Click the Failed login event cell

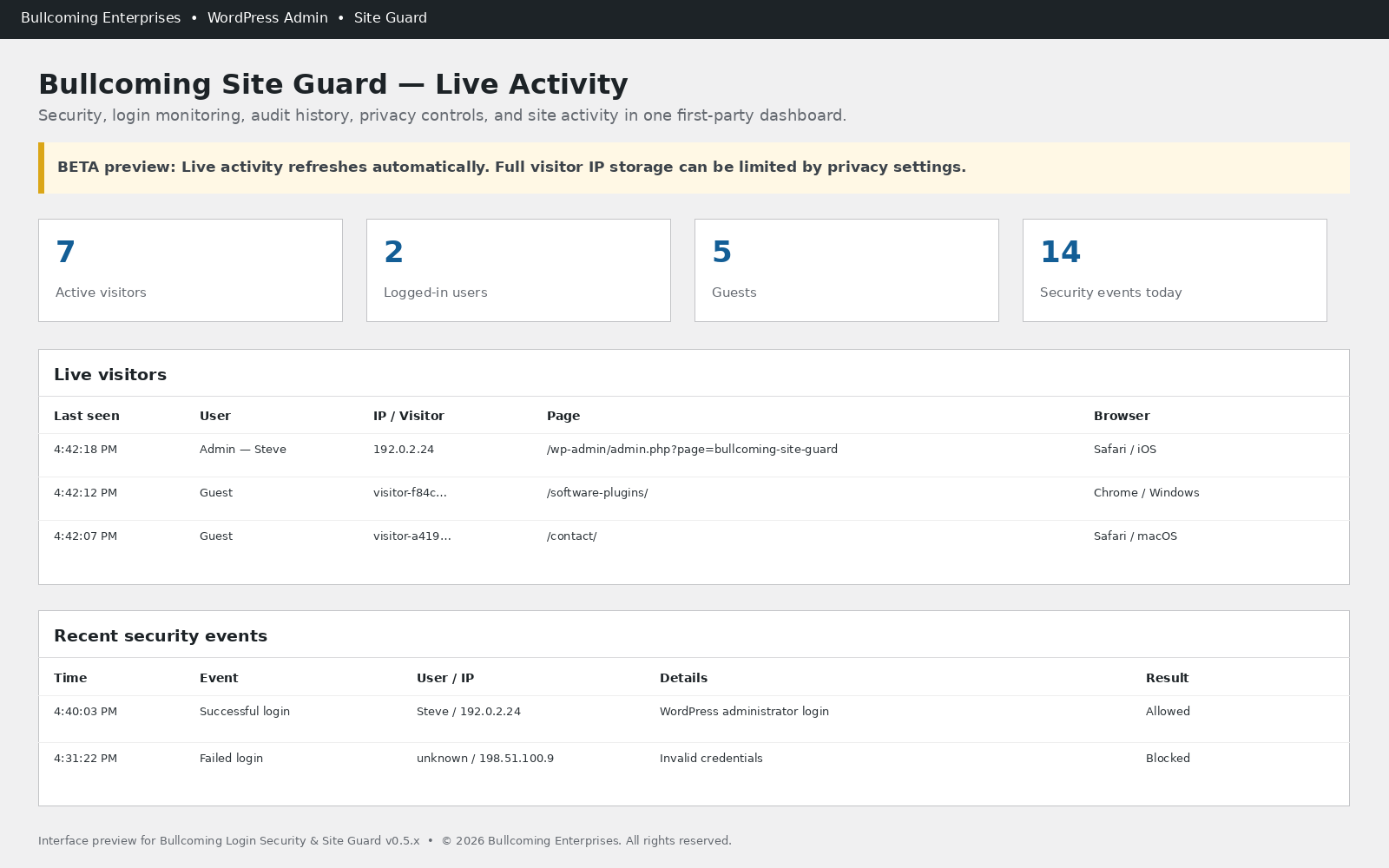[x=231, y=759]
